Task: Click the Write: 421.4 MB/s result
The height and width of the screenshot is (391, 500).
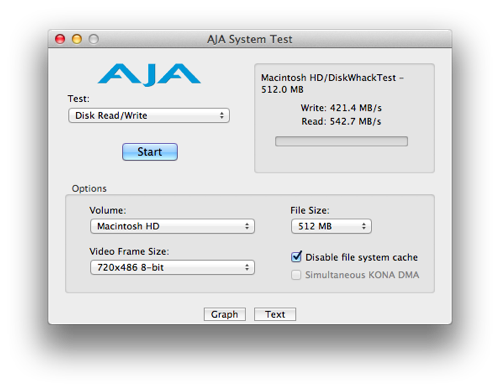Action: coord(341,108)
